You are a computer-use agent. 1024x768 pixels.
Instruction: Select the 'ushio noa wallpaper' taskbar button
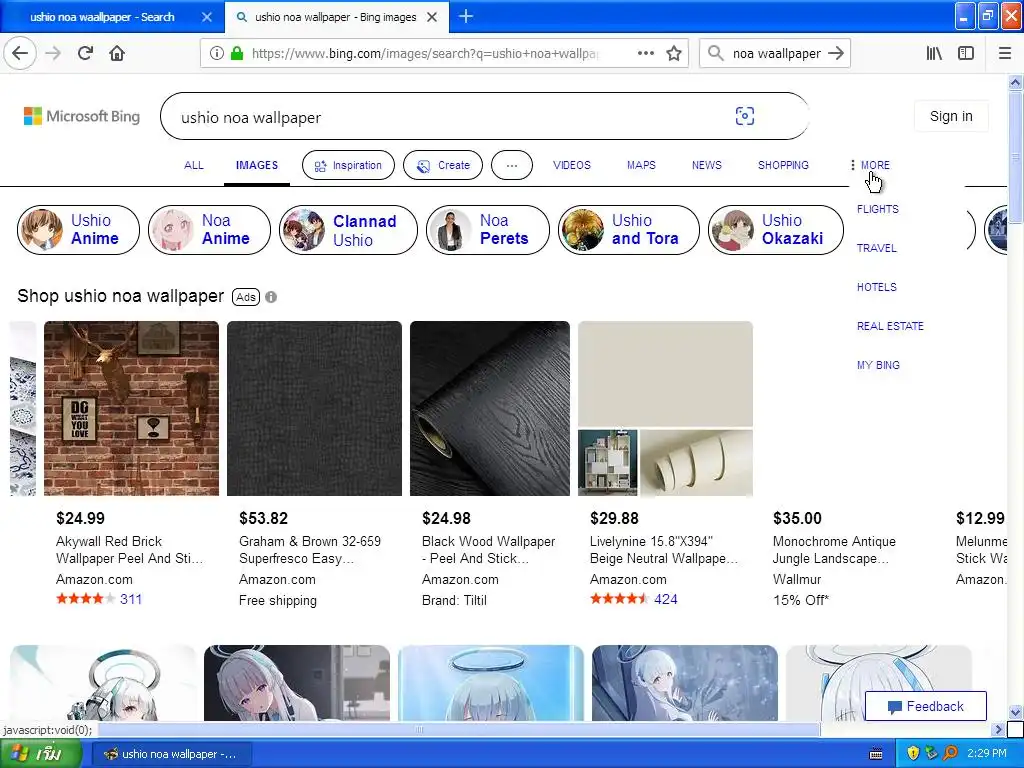pos(170,754)
